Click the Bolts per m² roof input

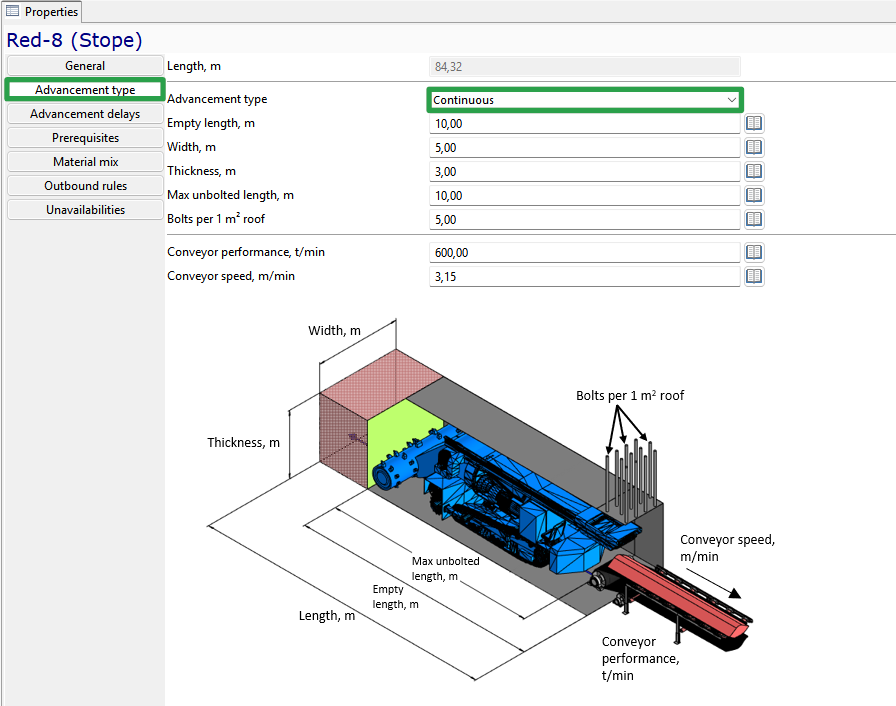585,220
